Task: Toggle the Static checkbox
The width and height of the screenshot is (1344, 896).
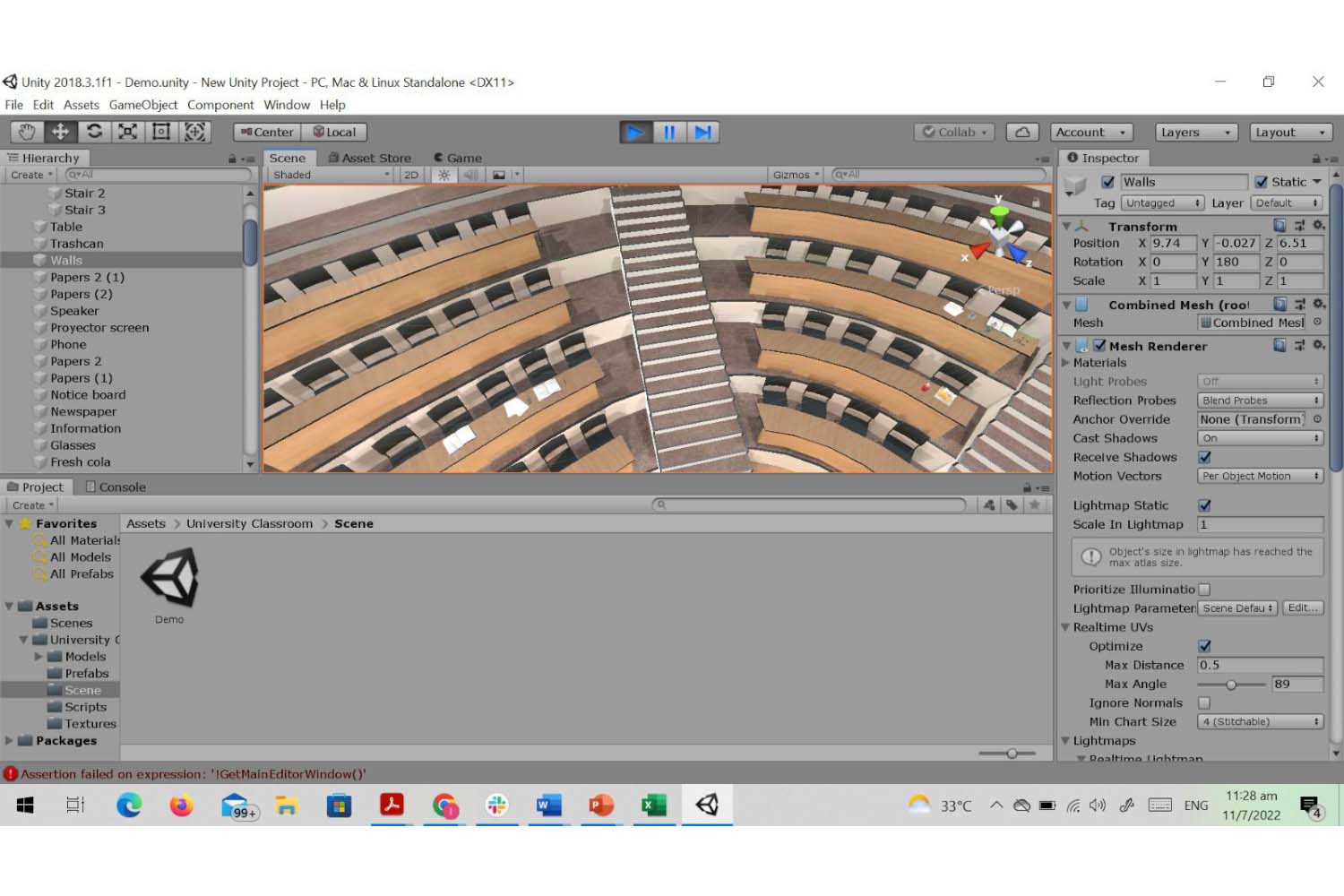Action: pyautogui.click(x=1262, y=182)
